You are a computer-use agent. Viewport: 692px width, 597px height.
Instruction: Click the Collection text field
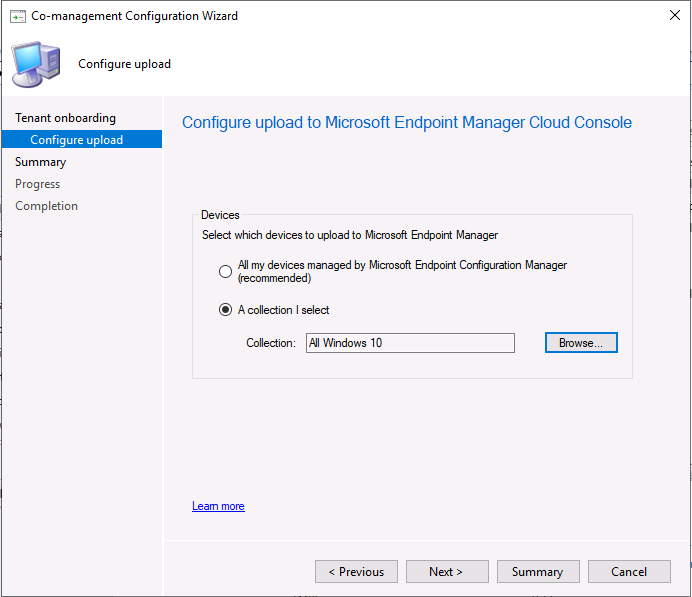pyautogui.click(x=410, y=343)
